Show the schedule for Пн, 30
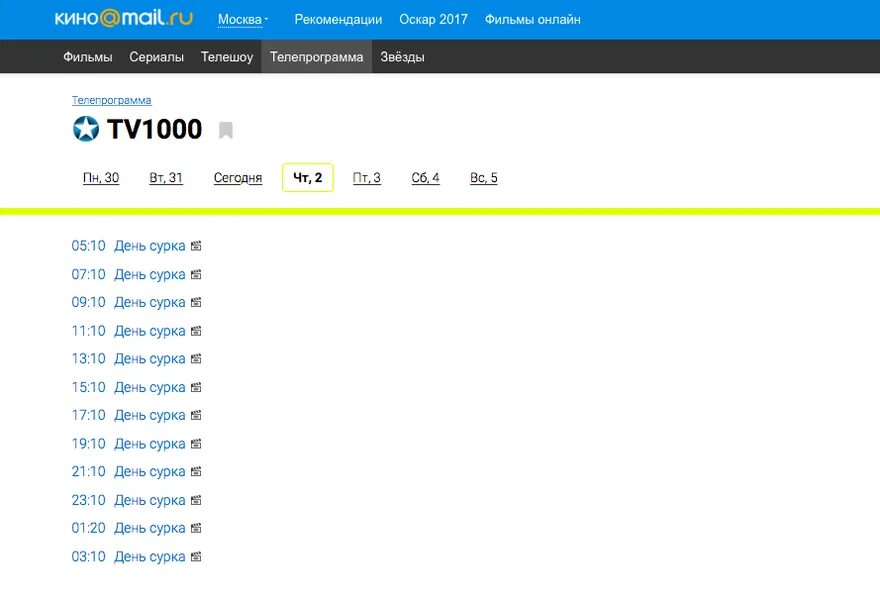880x599 pixels. (101, 178)
